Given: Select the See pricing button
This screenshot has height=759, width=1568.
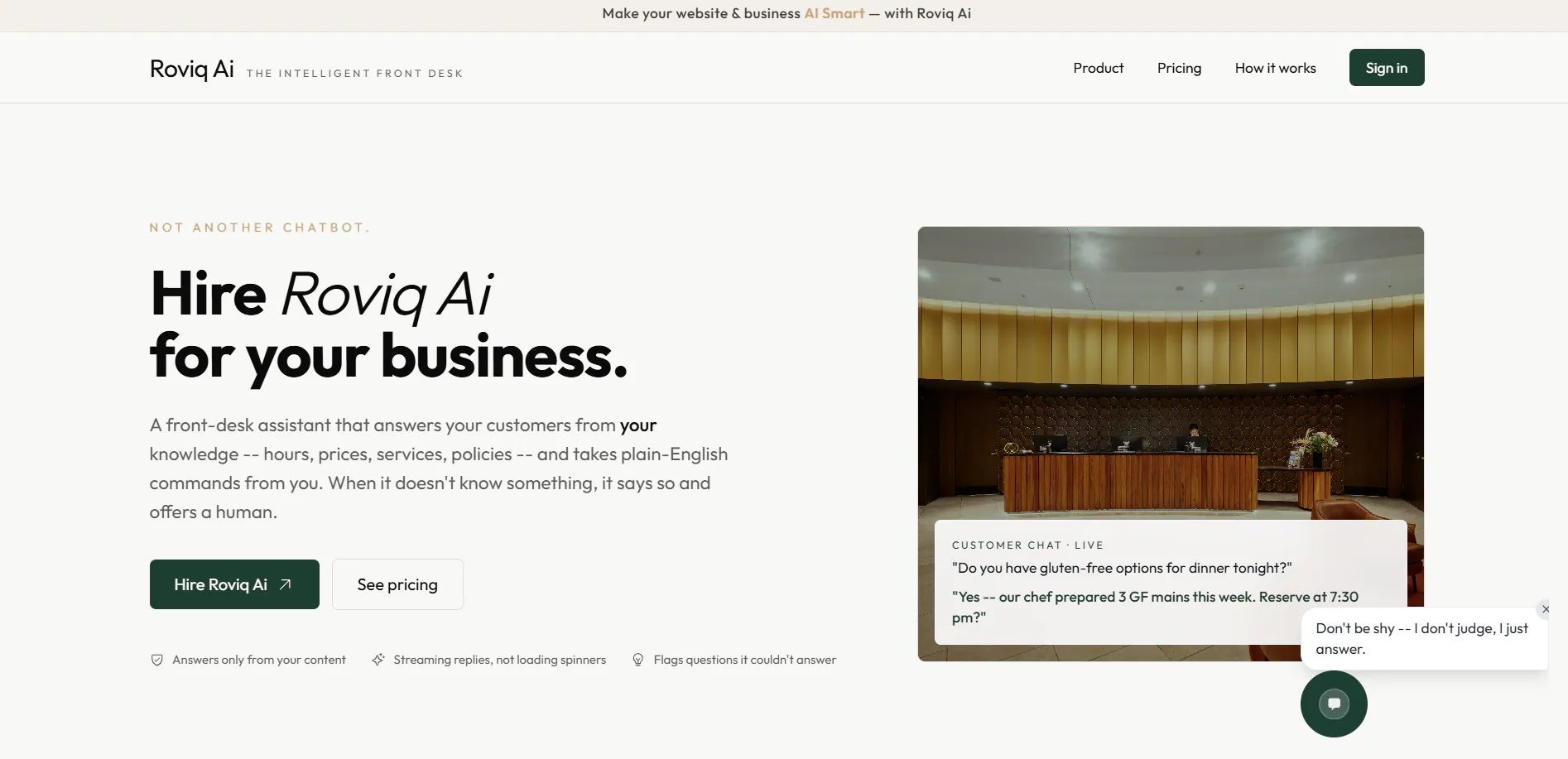Looking at the screenshot, I should tap(397, 584).
